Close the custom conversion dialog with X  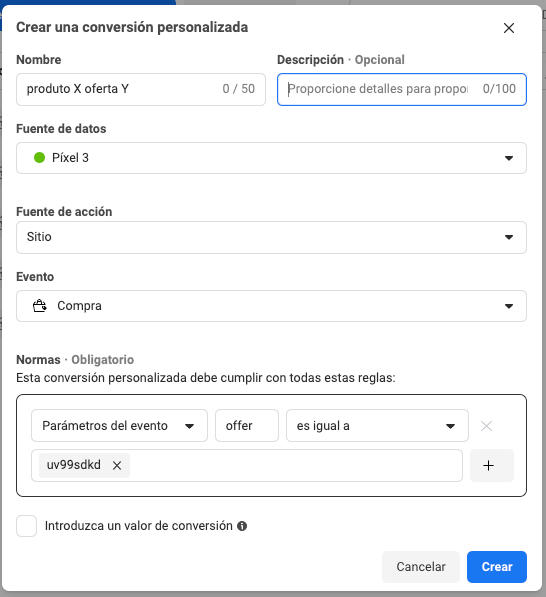click(x=509, y=28)
